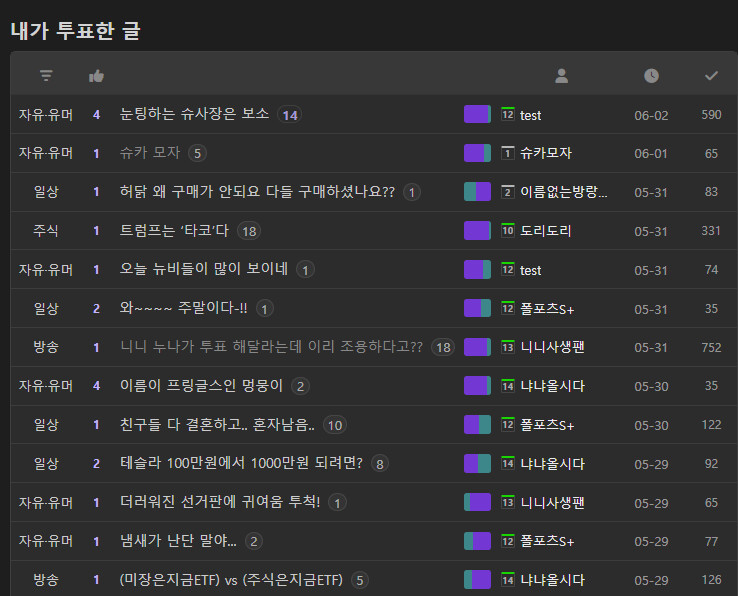The image size is (738, 596).
Task: Click the checkmark views column icon
Action: [x=711, y=75]
